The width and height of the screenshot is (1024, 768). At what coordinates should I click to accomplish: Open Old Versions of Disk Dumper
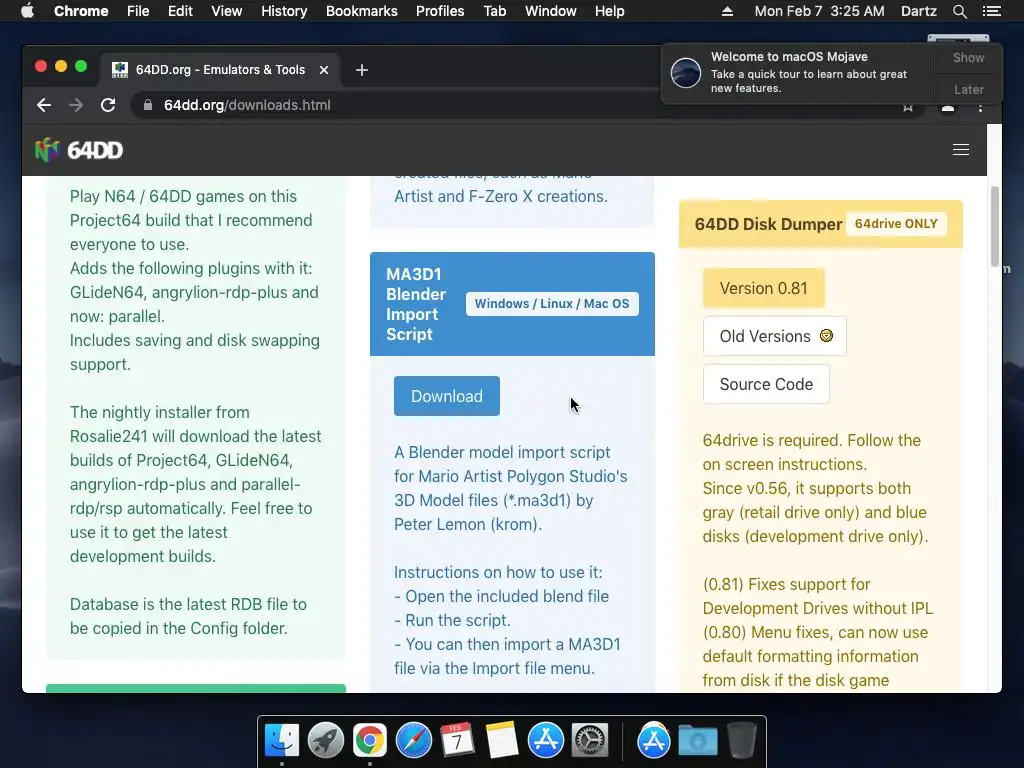click(x=775, y=336)
